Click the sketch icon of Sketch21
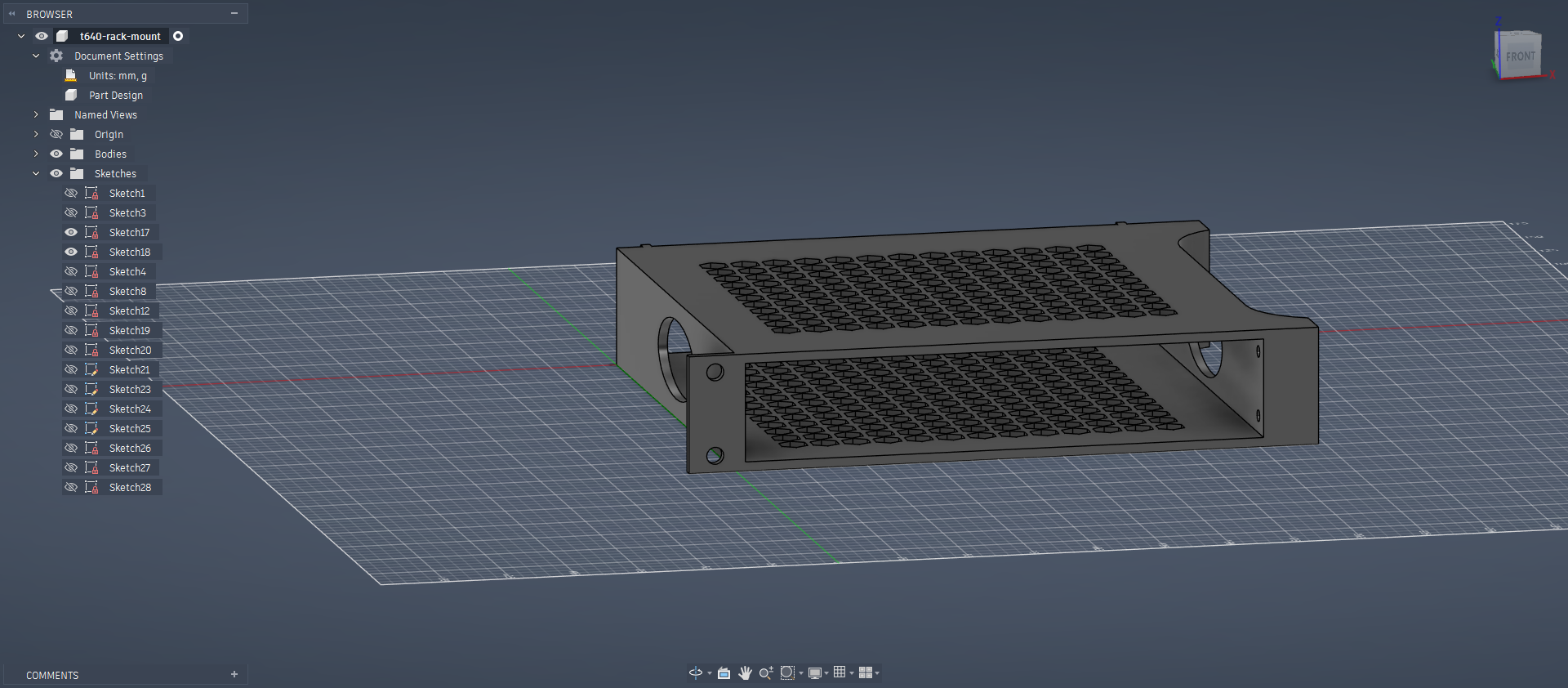 click(x=91, y=369)
